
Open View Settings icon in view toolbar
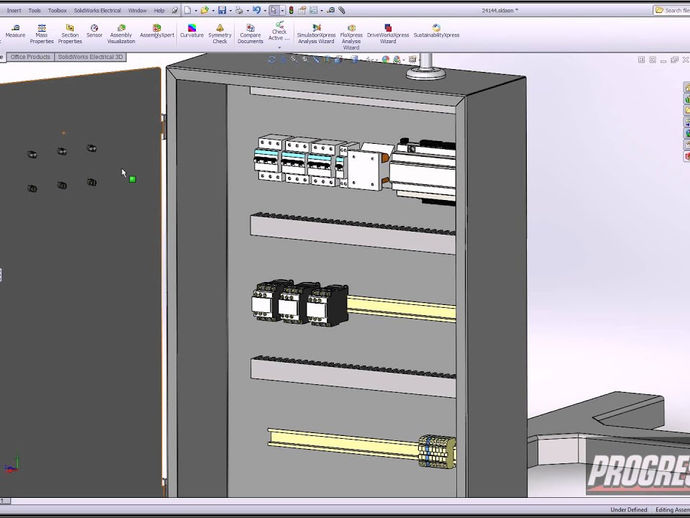[412, 59]
